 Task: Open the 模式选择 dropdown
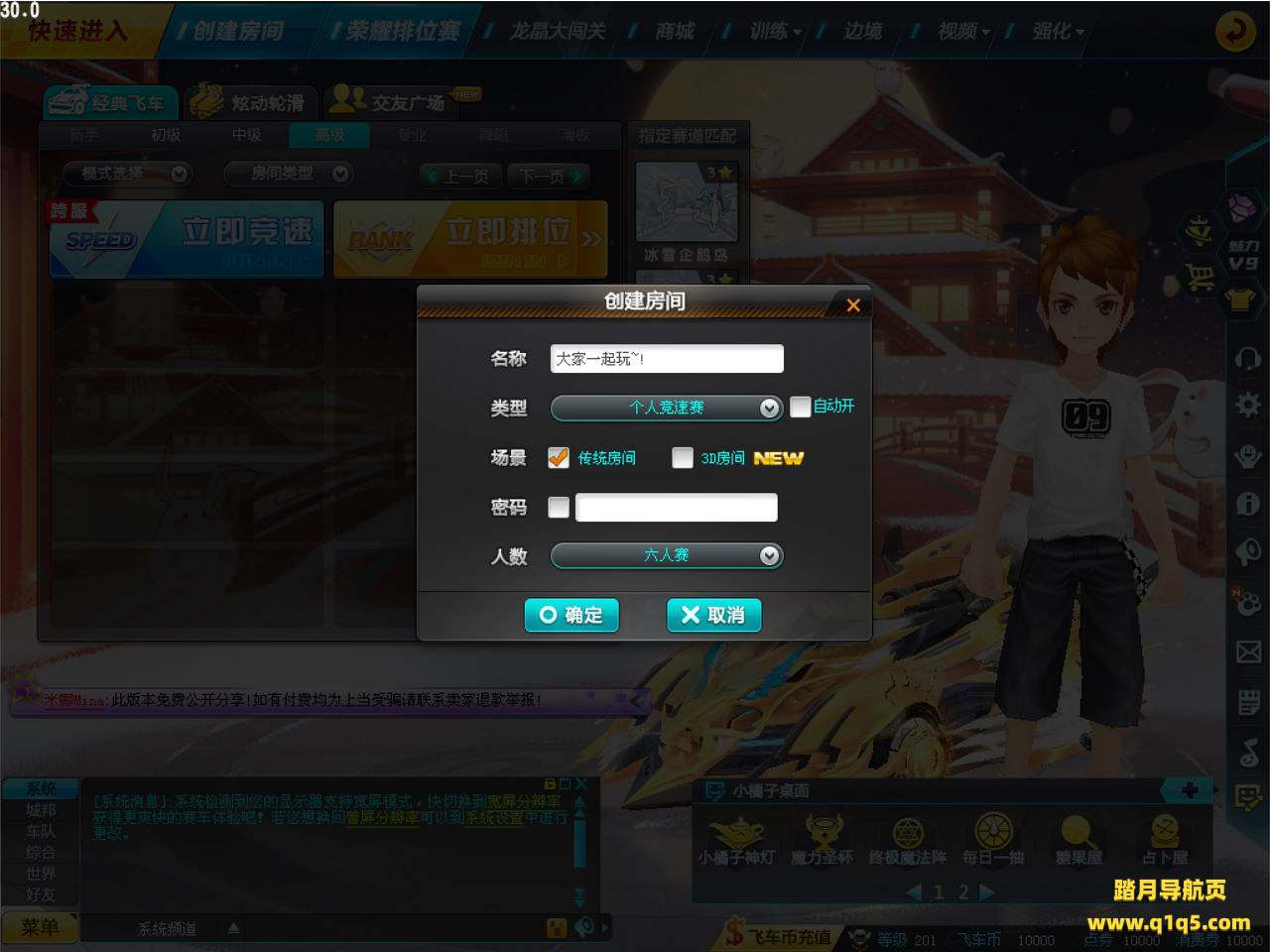coord(125,174)
